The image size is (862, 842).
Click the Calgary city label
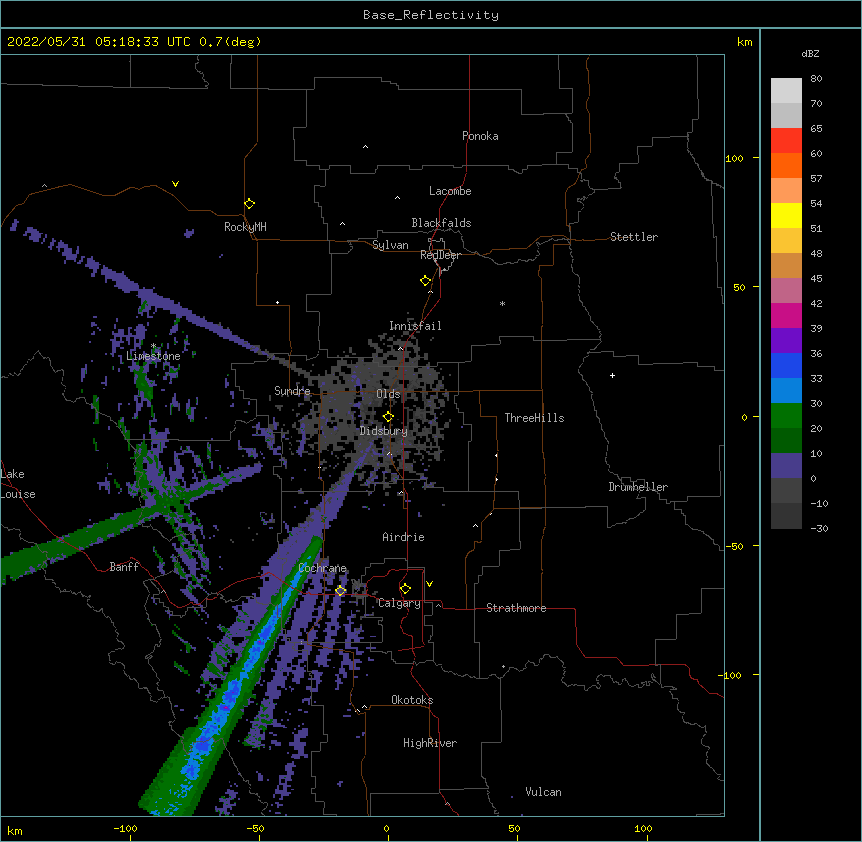(399, 603)
